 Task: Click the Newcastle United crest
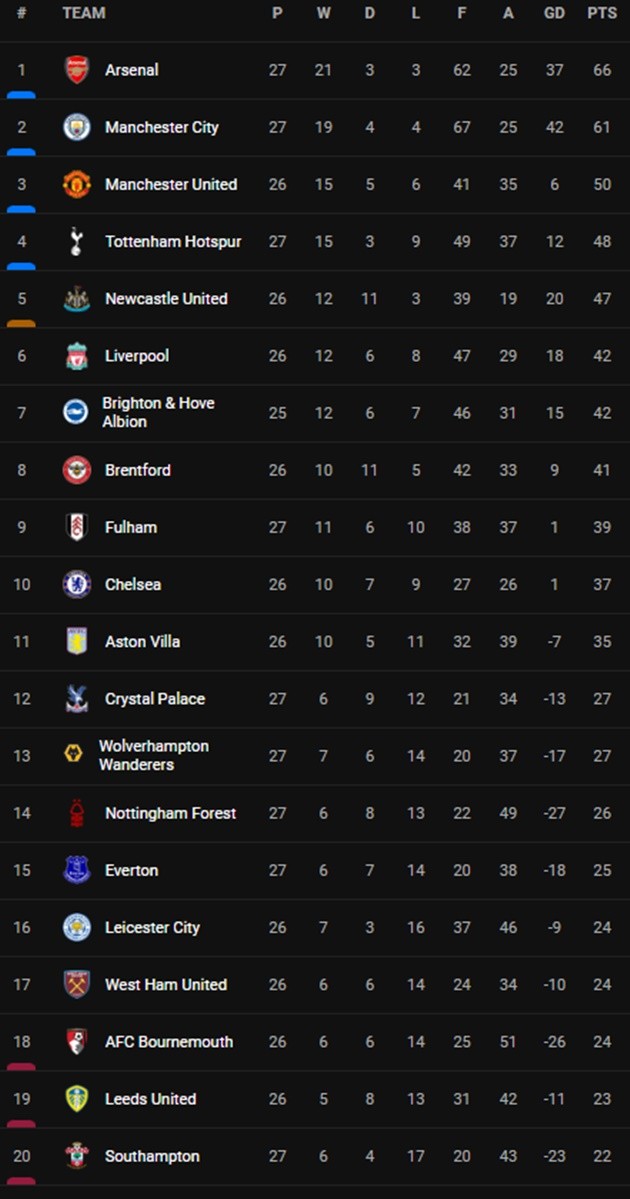coord(77,299)
